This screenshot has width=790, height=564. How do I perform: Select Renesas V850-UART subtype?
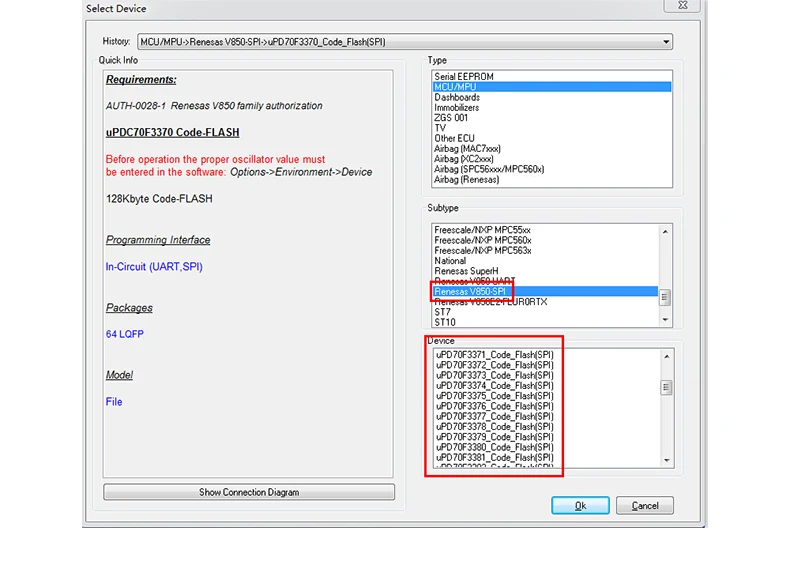tap(545, 281)
